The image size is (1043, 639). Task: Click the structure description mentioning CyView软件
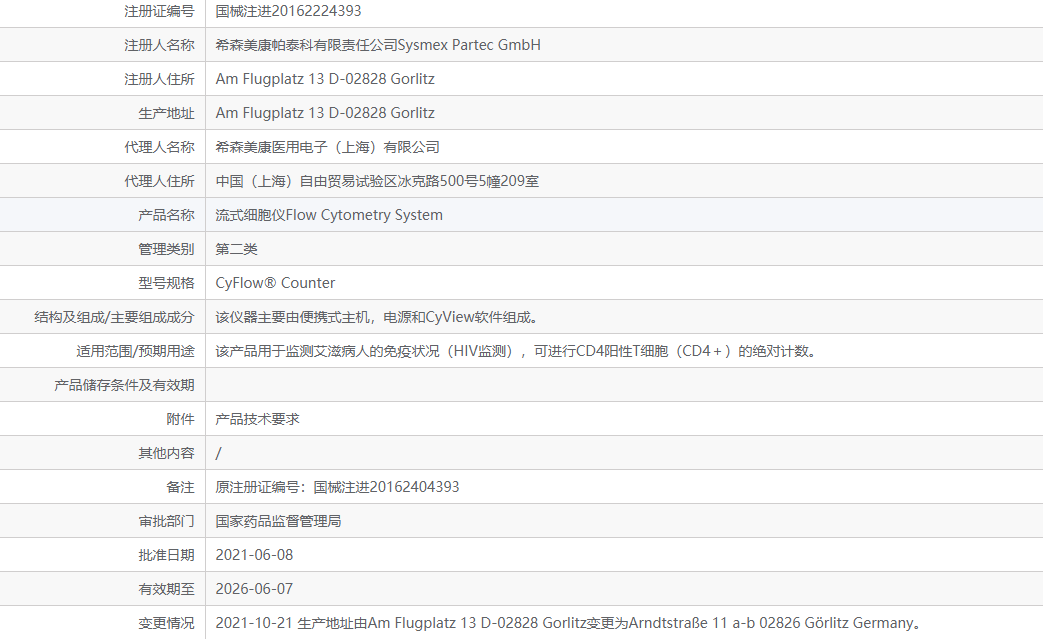coord(376,317)
